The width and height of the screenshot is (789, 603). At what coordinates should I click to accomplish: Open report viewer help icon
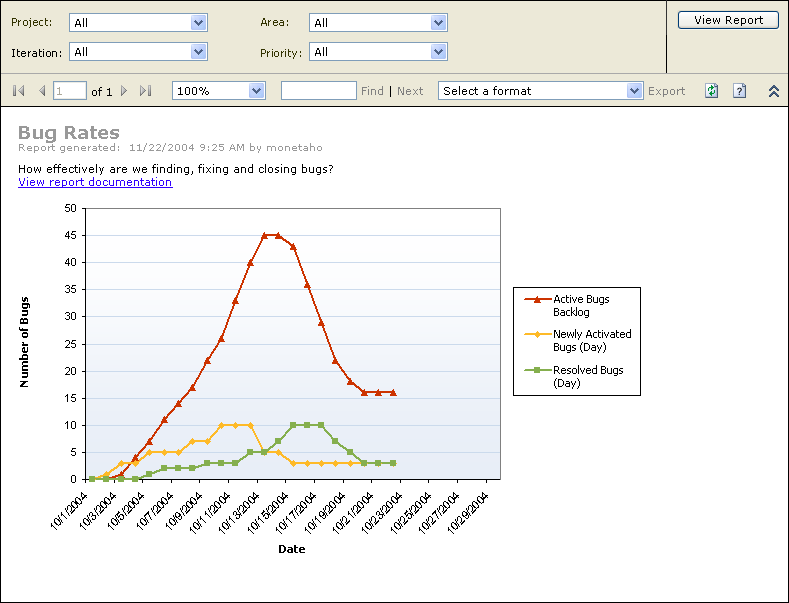click(x=740, y=91)
